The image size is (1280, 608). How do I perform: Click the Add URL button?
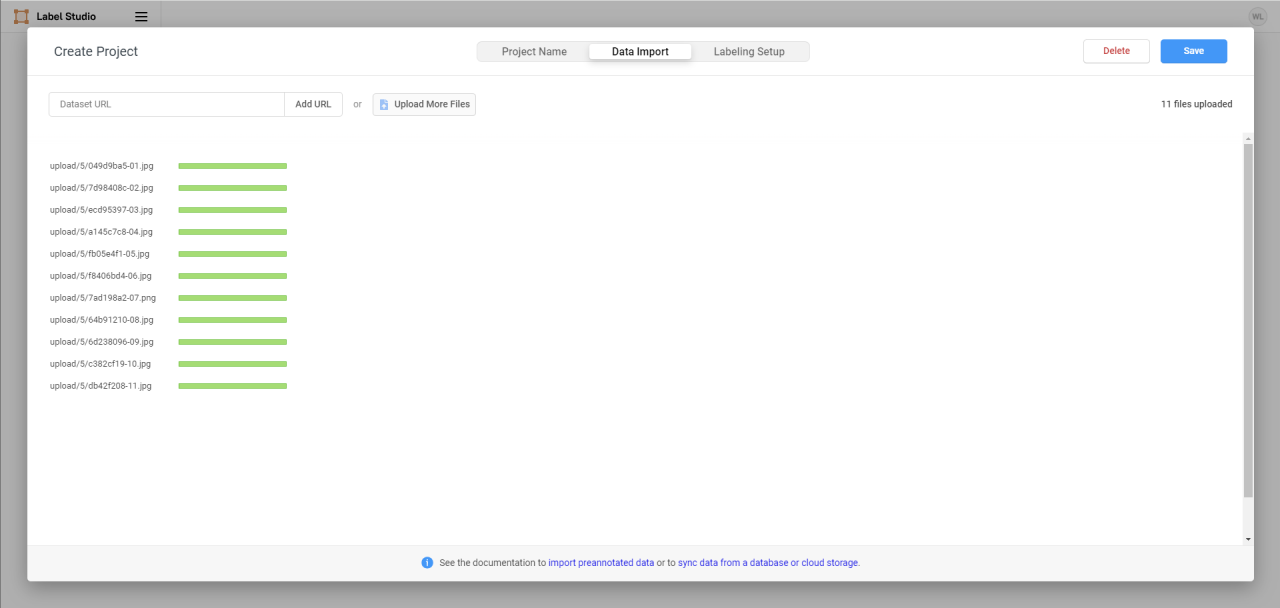pos(313,104)
